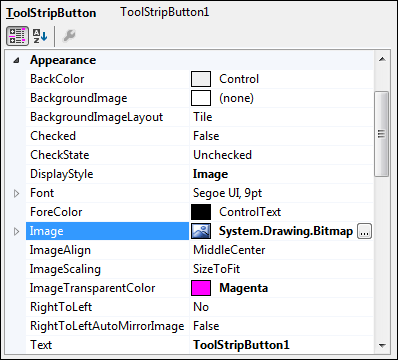Image resolution: width=398 pixels, height=360 pixels.
Task: Click the Checked False value
Action: [x=206, y=136]
